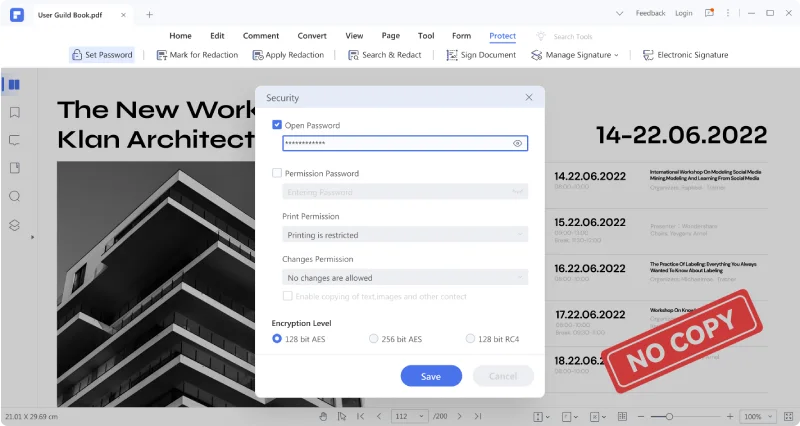Add a new tab with the plus icon
The width and height of the screenshot is (800, 426).
point(149,15)
